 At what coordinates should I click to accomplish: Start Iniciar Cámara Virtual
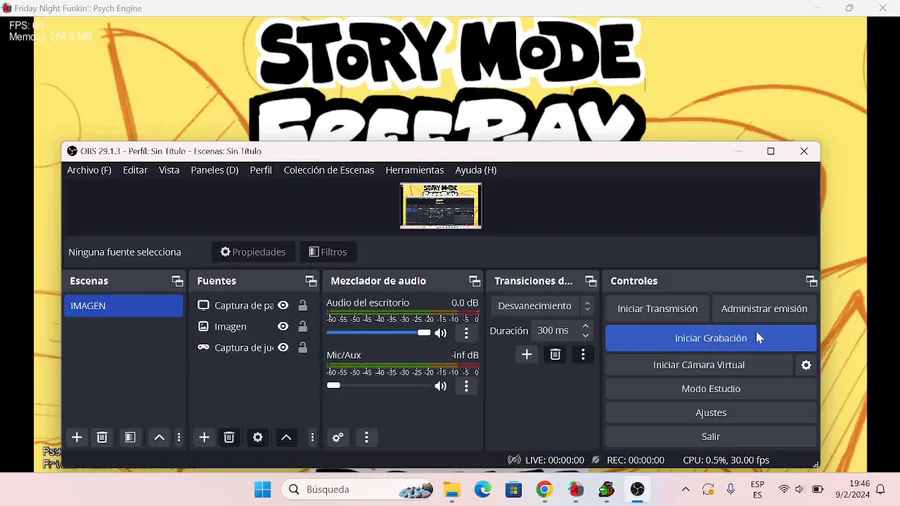(699, 365)
